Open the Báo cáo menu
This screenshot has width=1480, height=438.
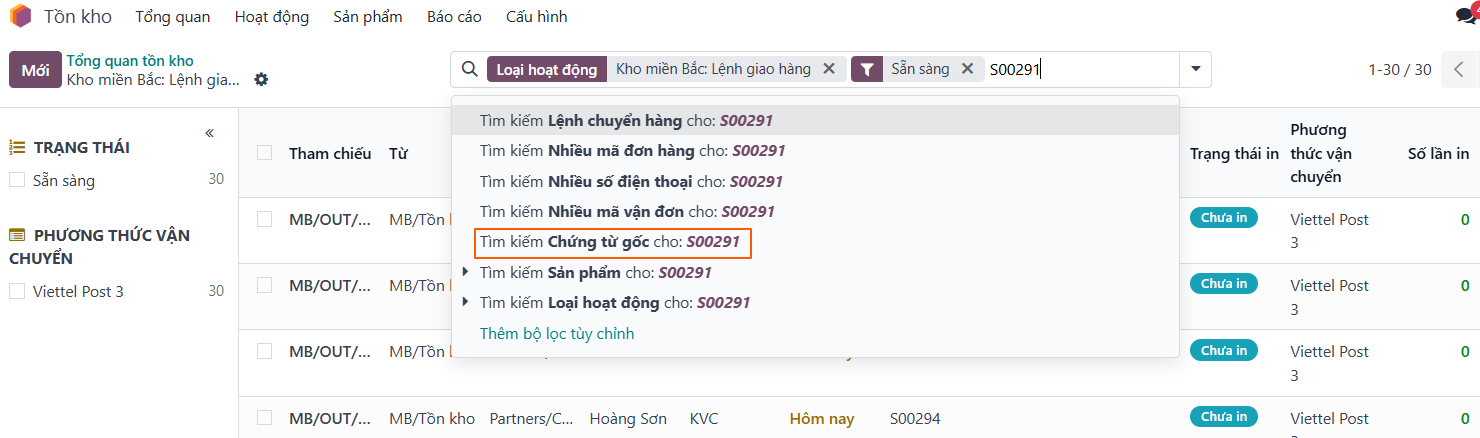[454, 17]
